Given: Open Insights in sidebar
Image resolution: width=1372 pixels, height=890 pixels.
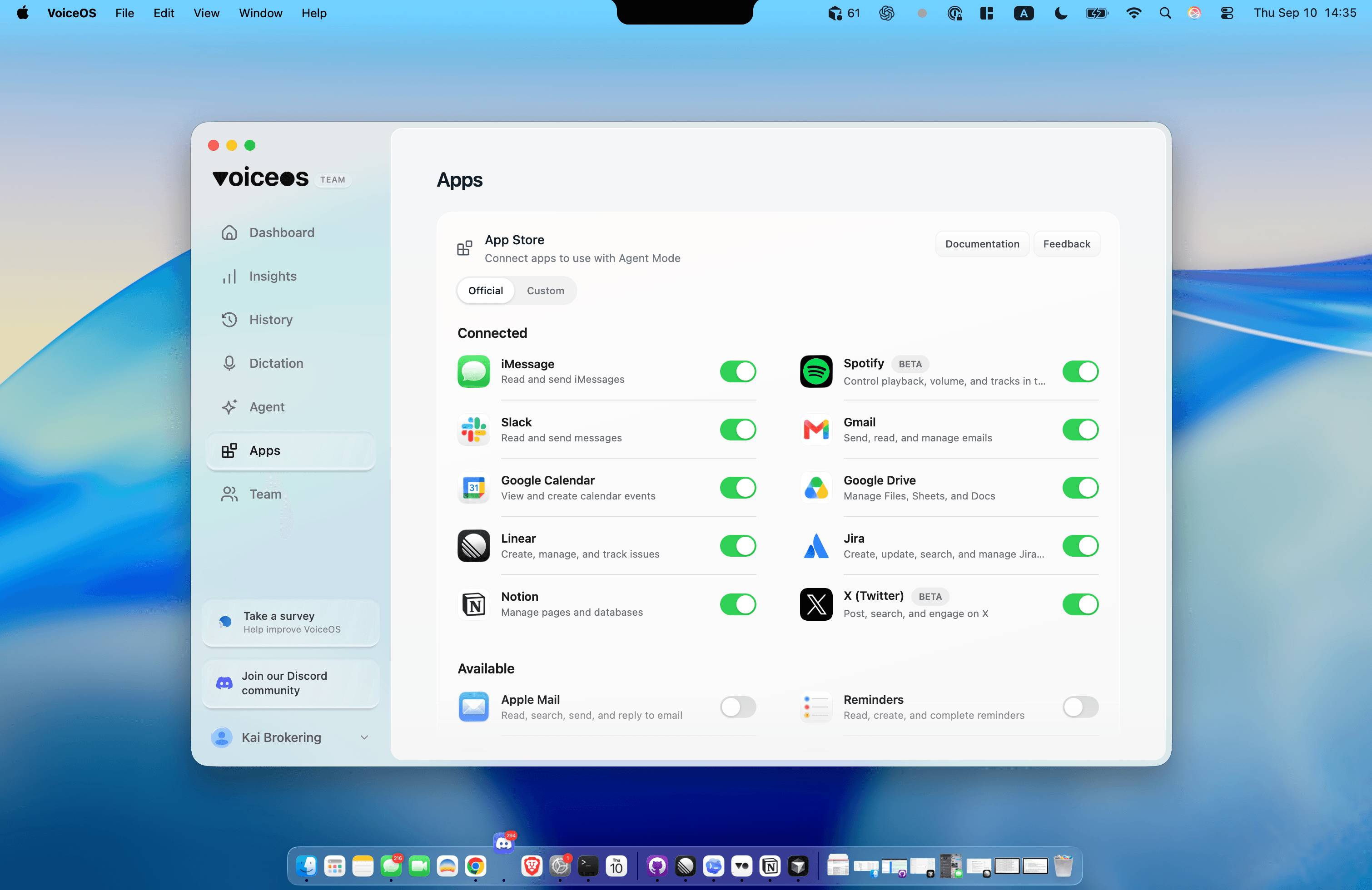Looking at the screenshot, I should (x=291, y=276).
